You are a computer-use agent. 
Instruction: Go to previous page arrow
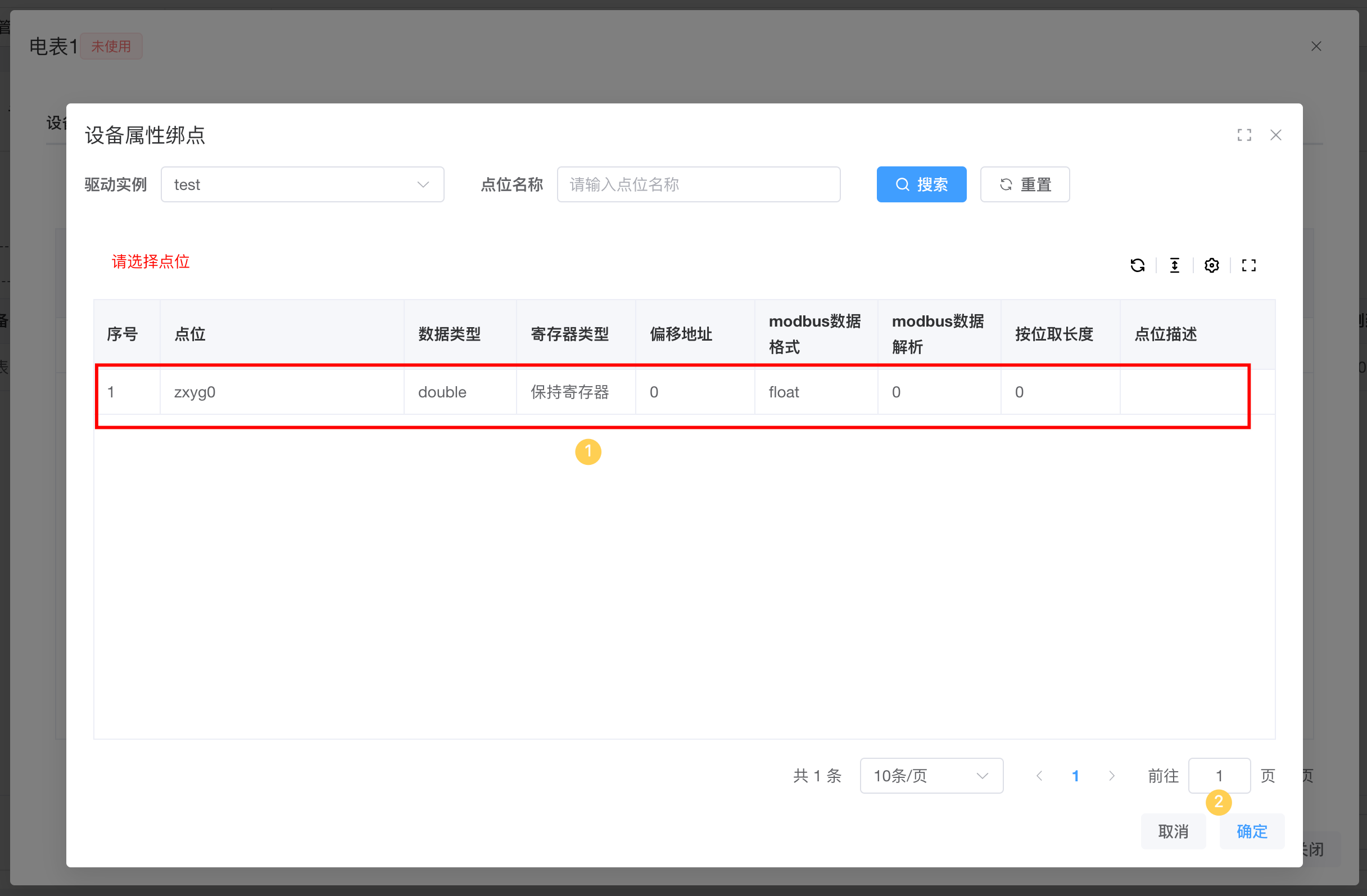1039,776
